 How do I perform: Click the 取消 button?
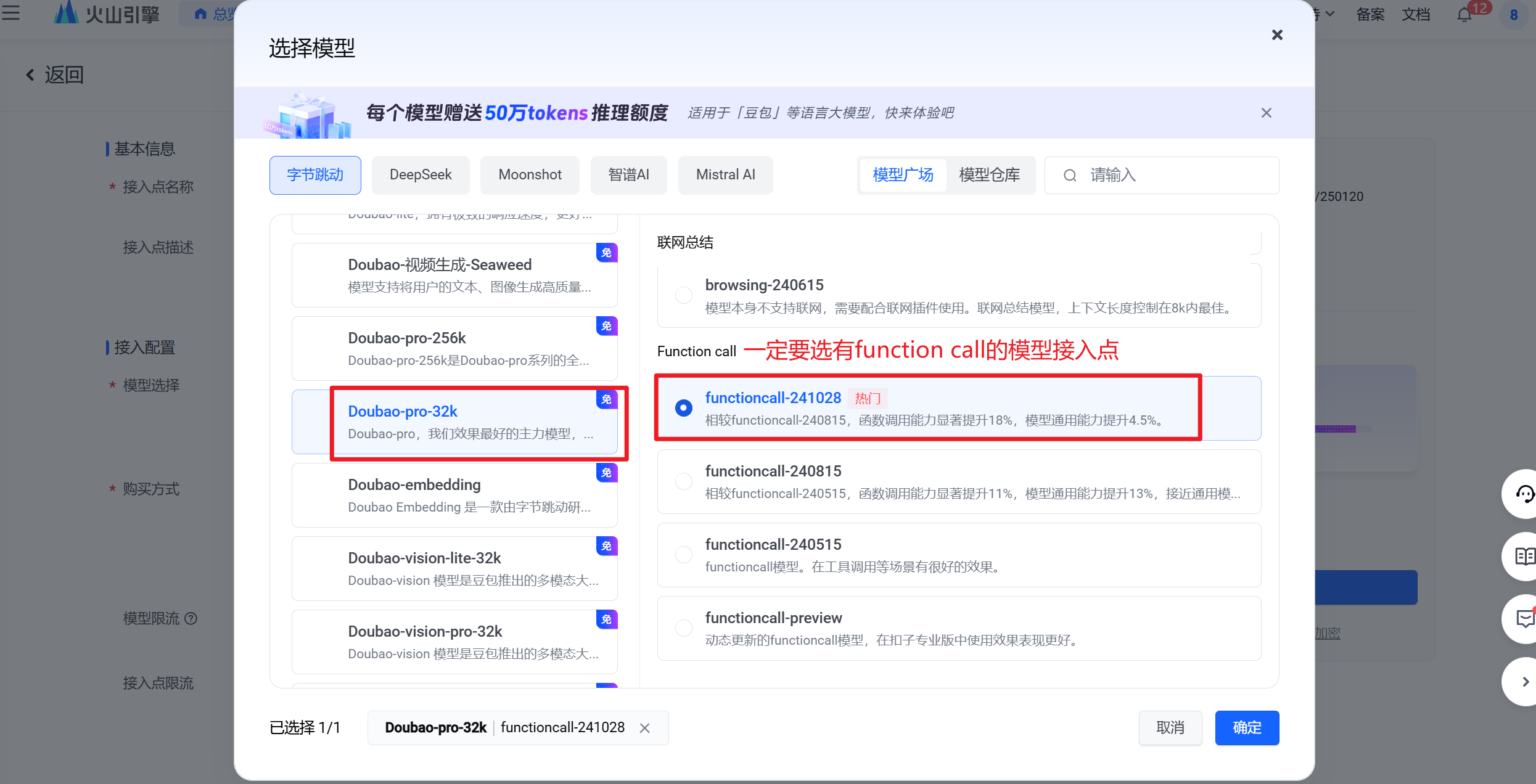click(1170, 728)
